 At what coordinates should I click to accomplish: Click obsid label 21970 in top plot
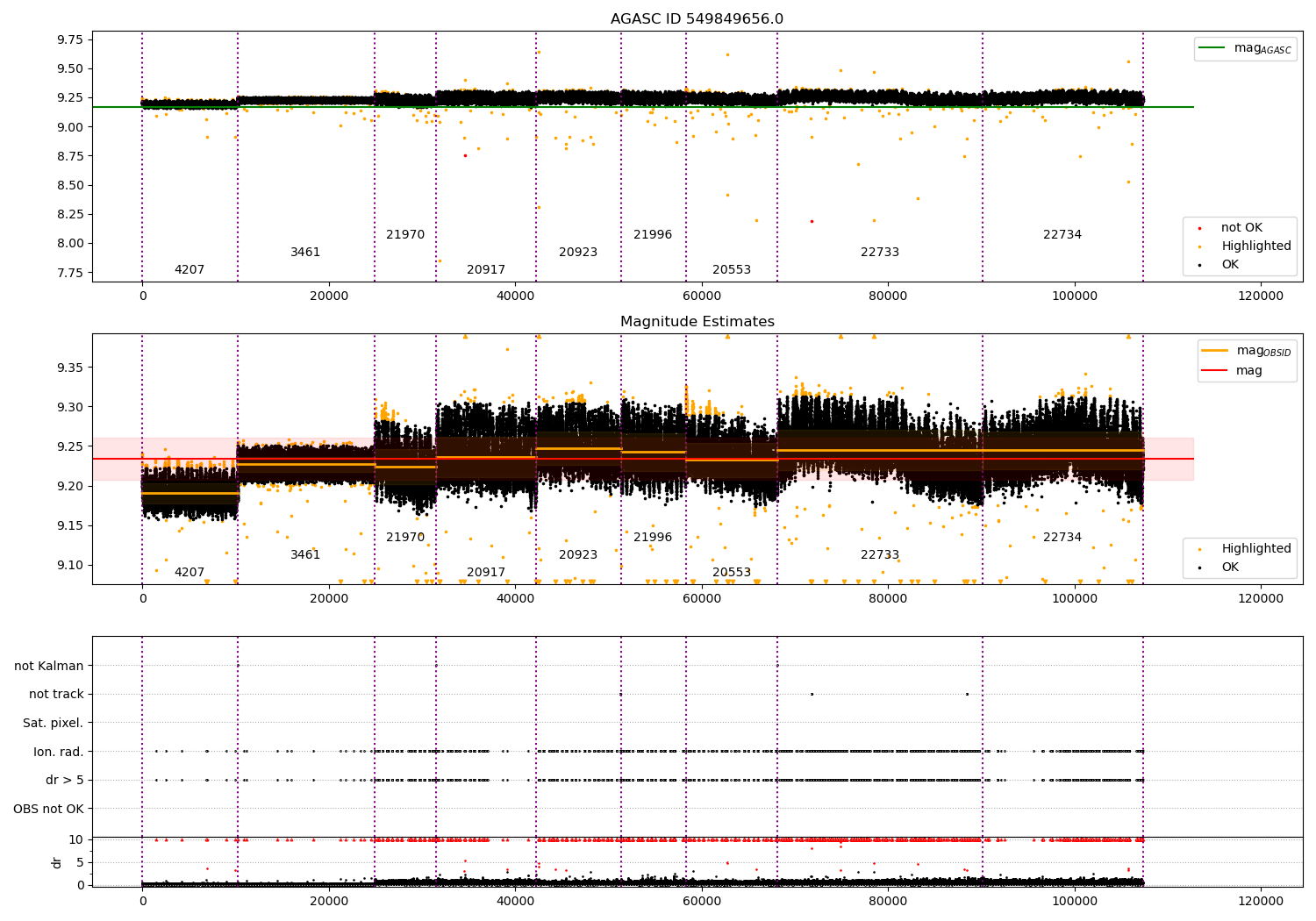pos(405,235)
